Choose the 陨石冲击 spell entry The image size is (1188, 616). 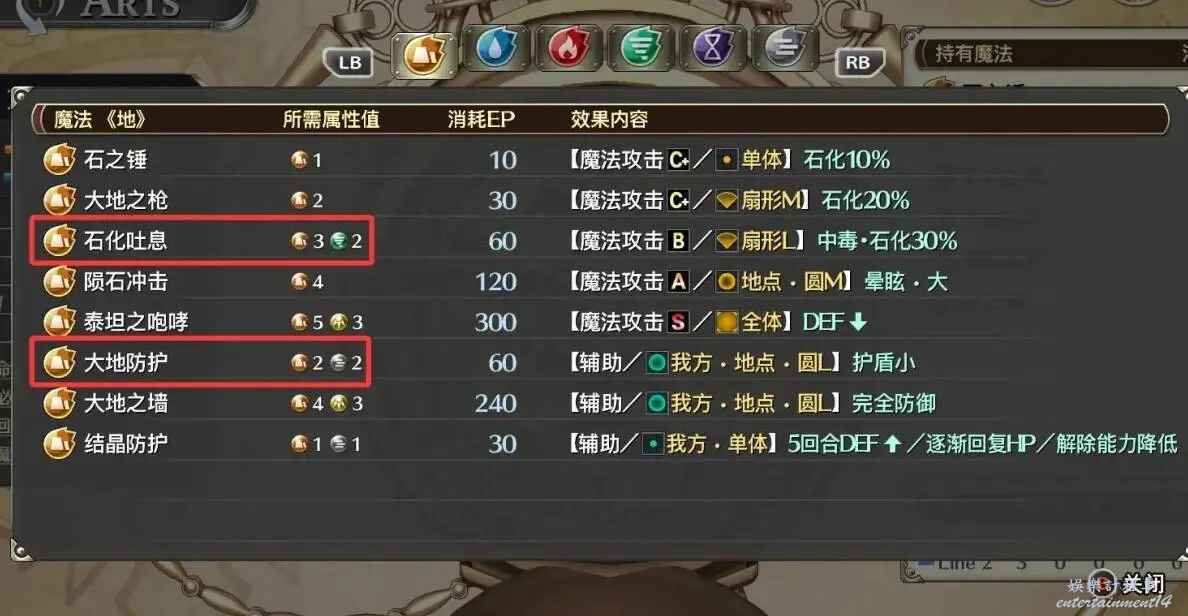tap(599, 282)
